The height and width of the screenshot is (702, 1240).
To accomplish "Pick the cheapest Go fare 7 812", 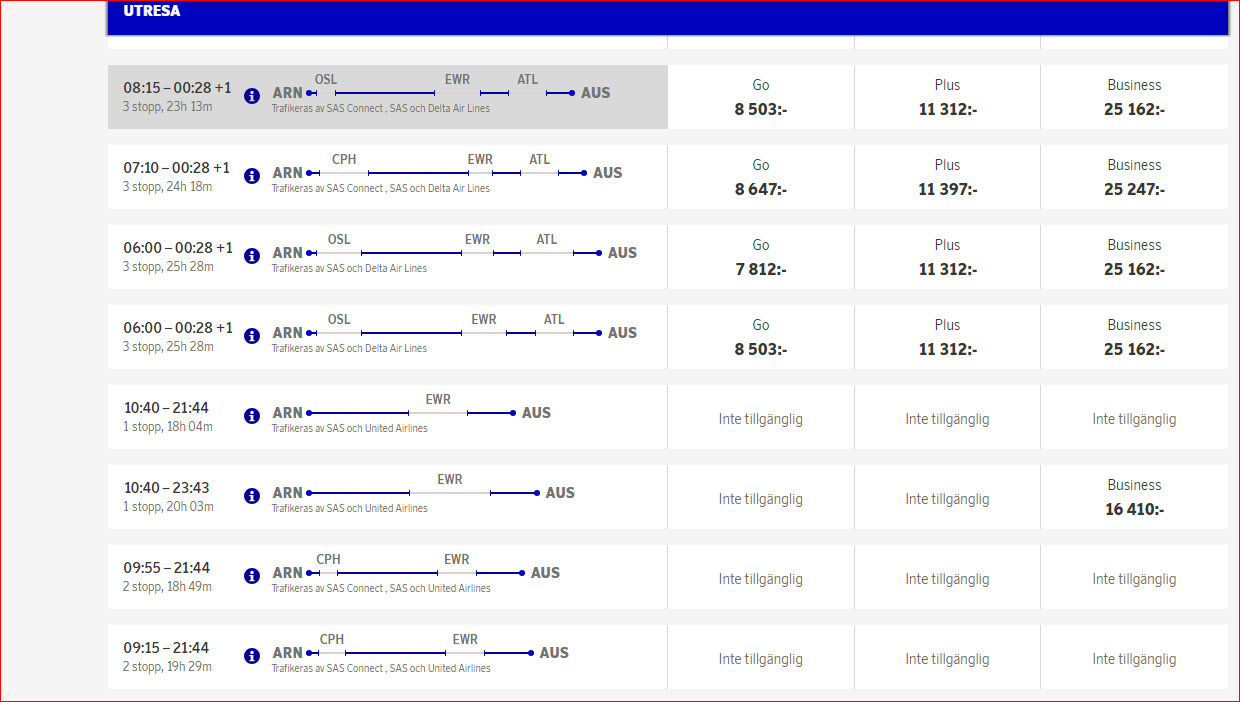I will point(761,258).
